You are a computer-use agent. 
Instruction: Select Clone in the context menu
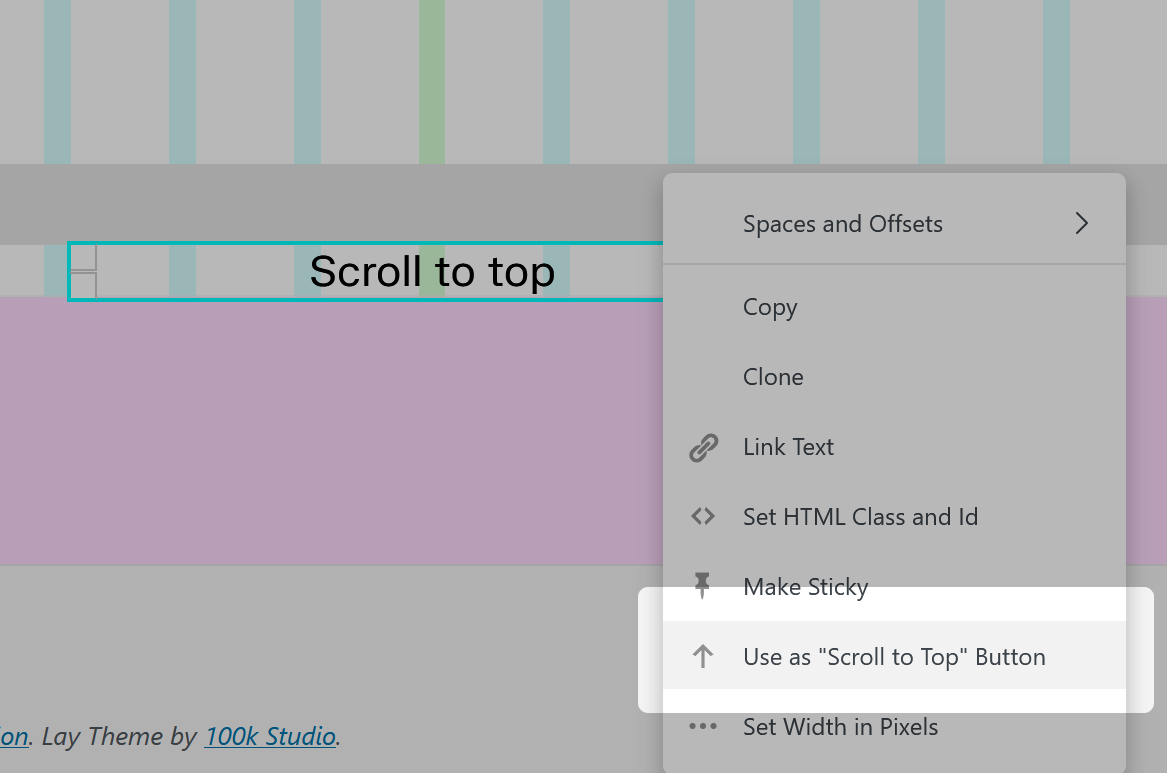point(773,377)
